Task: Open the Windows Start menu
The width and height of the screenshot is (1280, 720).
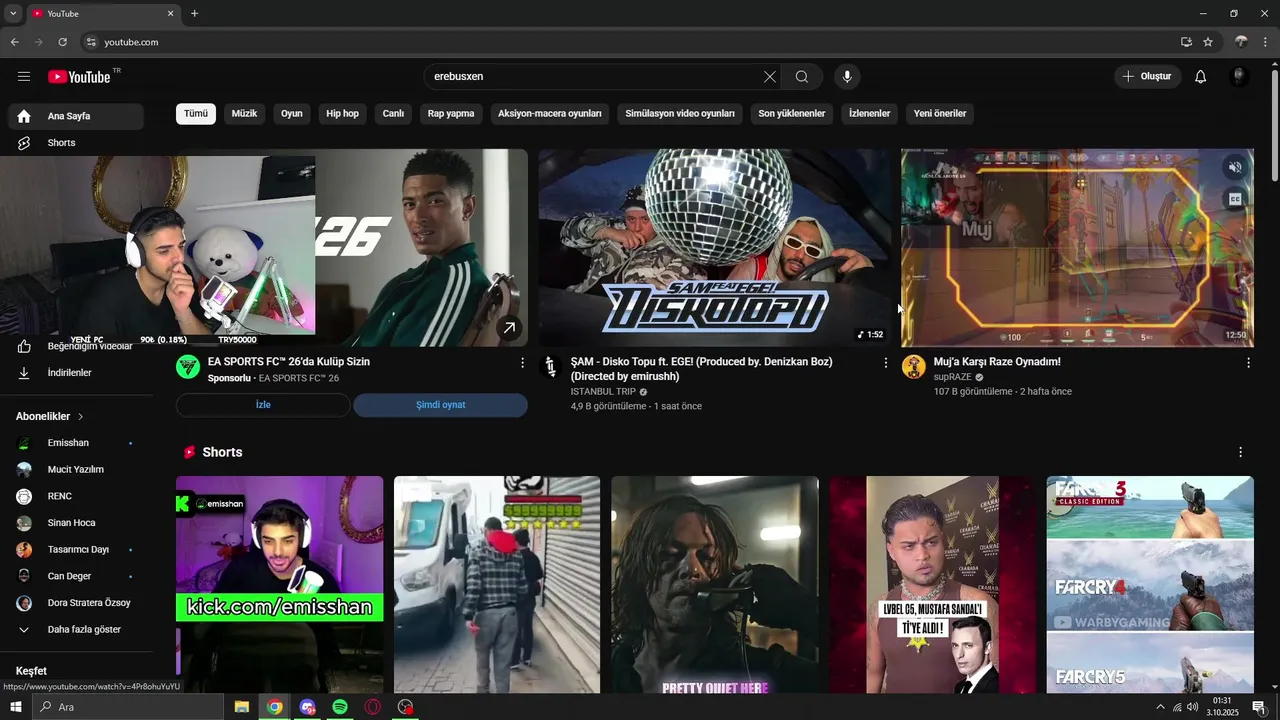Action: (x=16, y=707)
